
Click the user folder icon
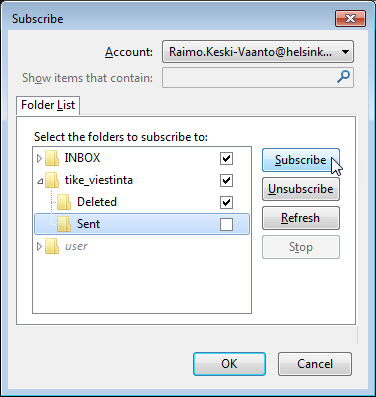(x=52, y=246)
